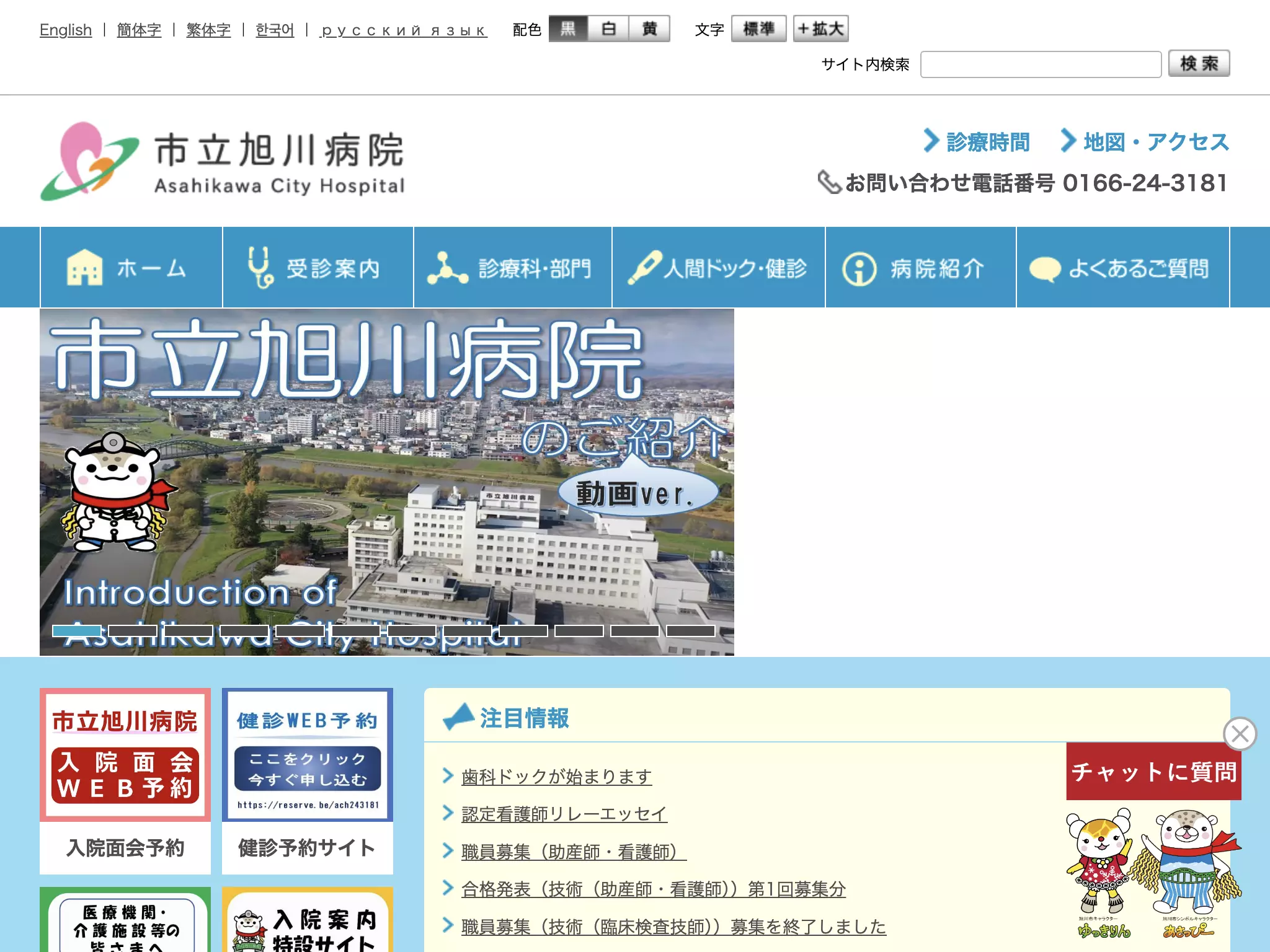This screenshot has width=1270, height=952.
Task: Switch language to English
Action: pos(66,30)
